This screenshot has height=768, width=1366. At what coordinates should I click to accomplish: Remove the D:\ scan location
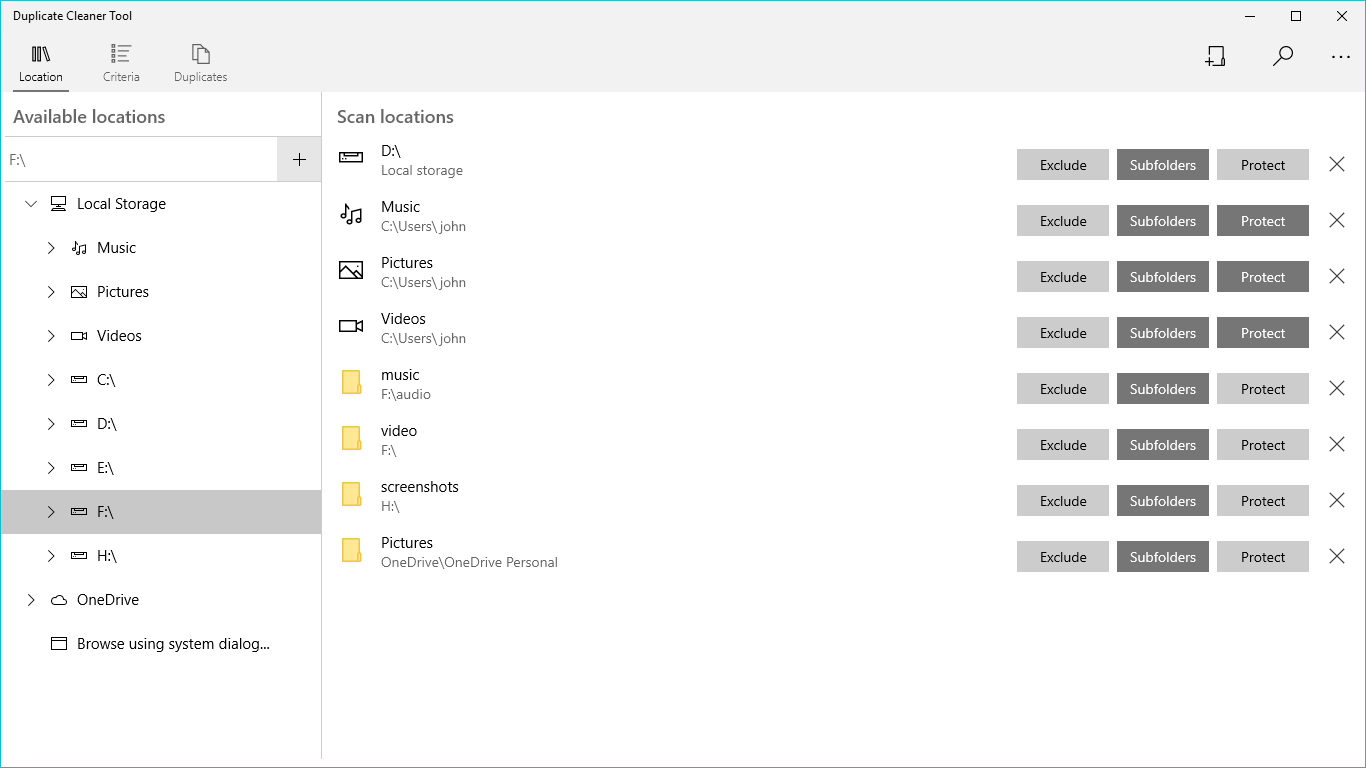click(x=1336, y=165)
